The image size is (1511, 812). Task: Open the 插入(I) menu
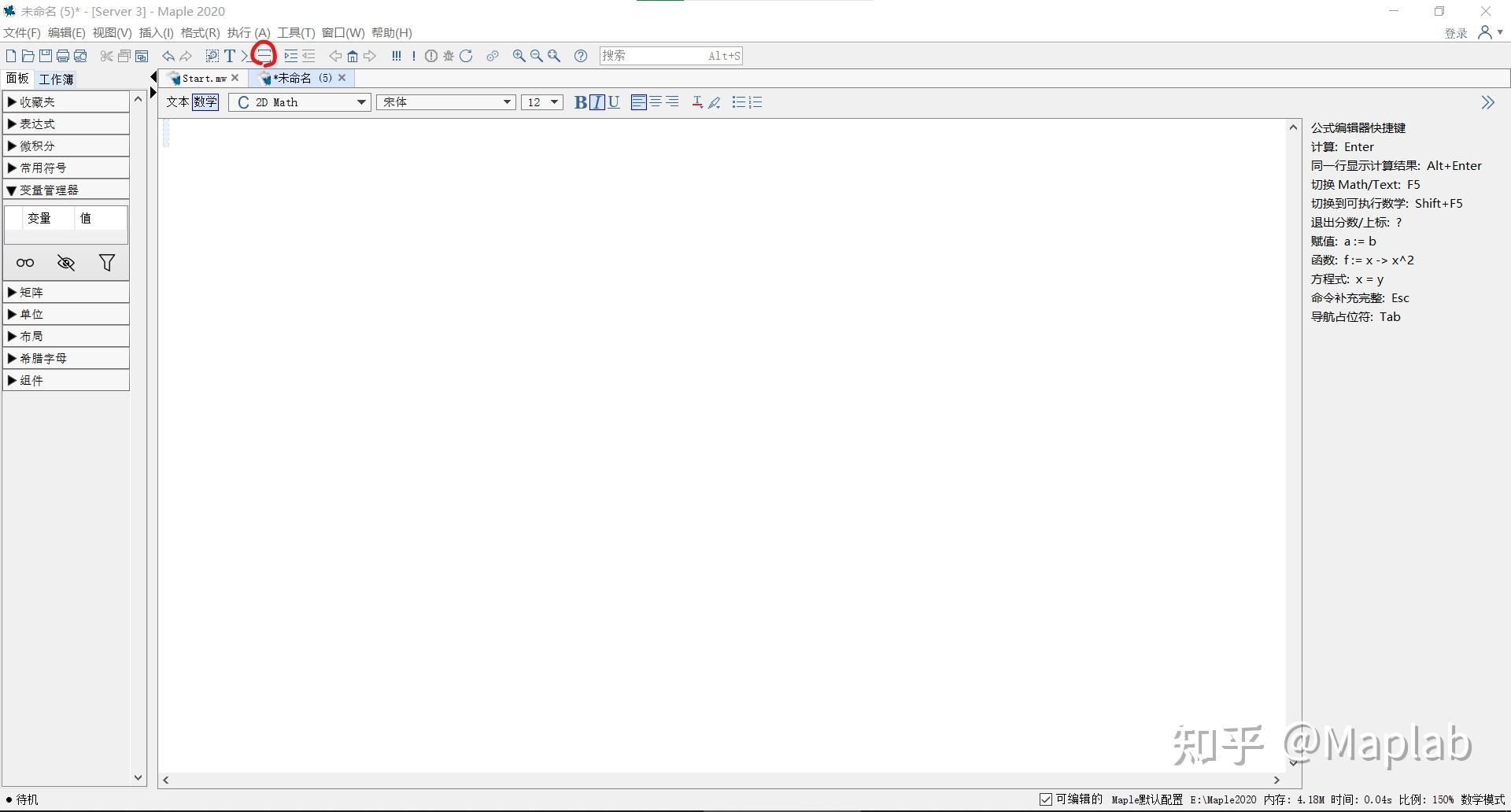click(156, 33)
